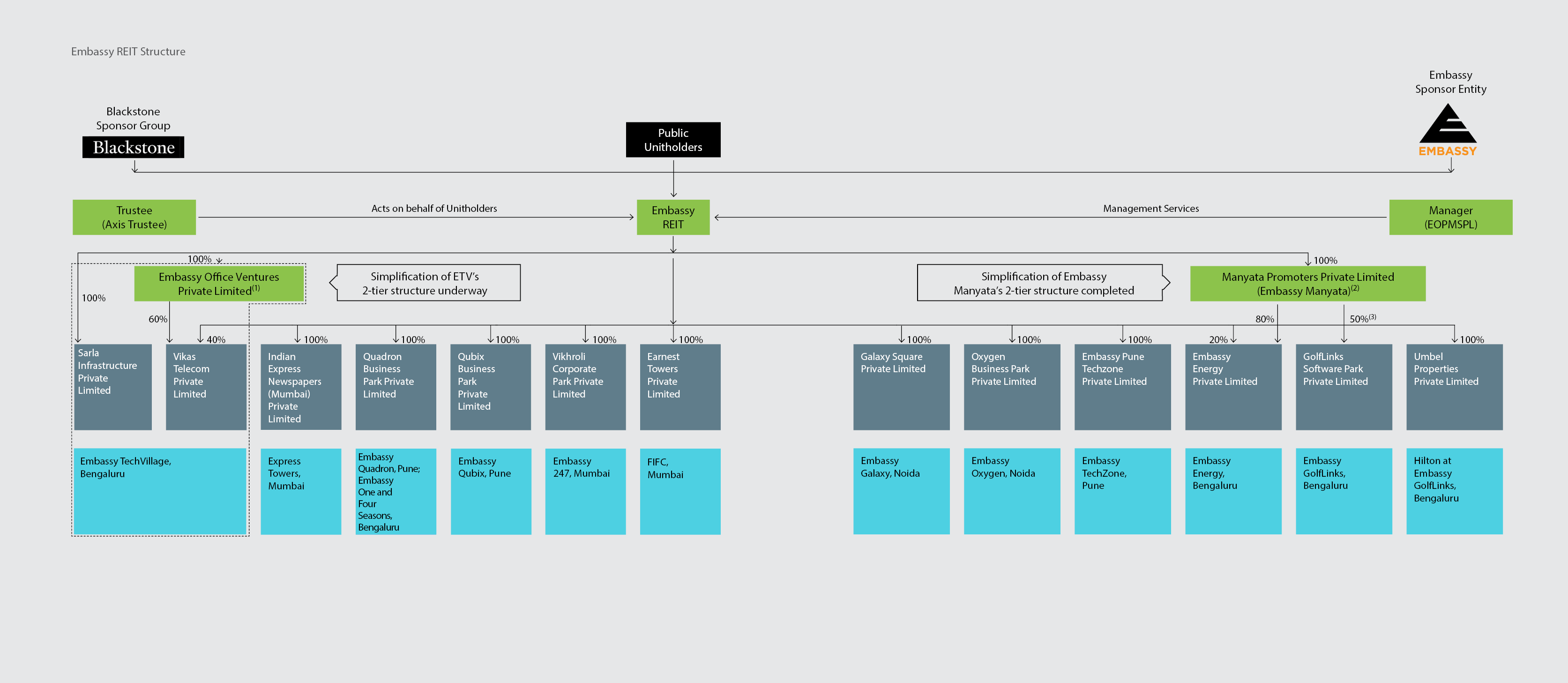Click Embassy Energy, Bengaluru asset box
1568x683 pixels.
1233,492
